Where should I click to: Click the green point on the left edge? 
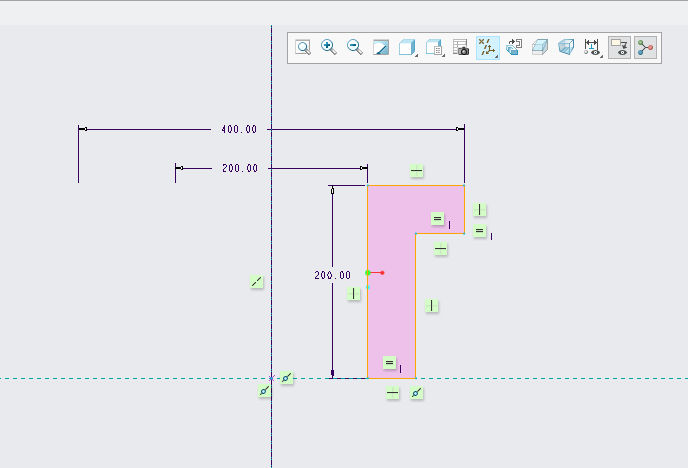click(368, 273)
